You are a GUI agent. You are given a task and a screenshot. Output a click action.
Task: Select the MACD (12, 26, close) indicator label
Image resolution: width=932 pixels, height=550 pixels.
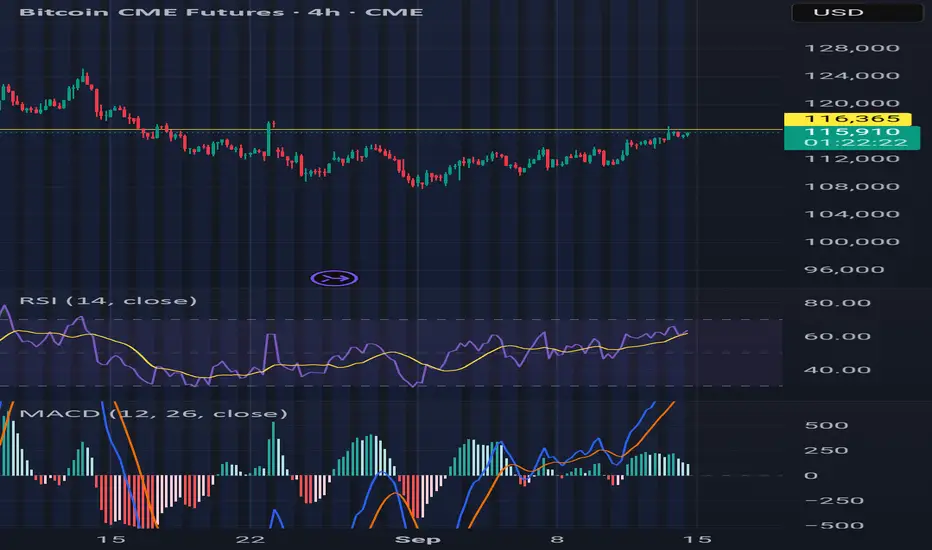pos(153,413)
